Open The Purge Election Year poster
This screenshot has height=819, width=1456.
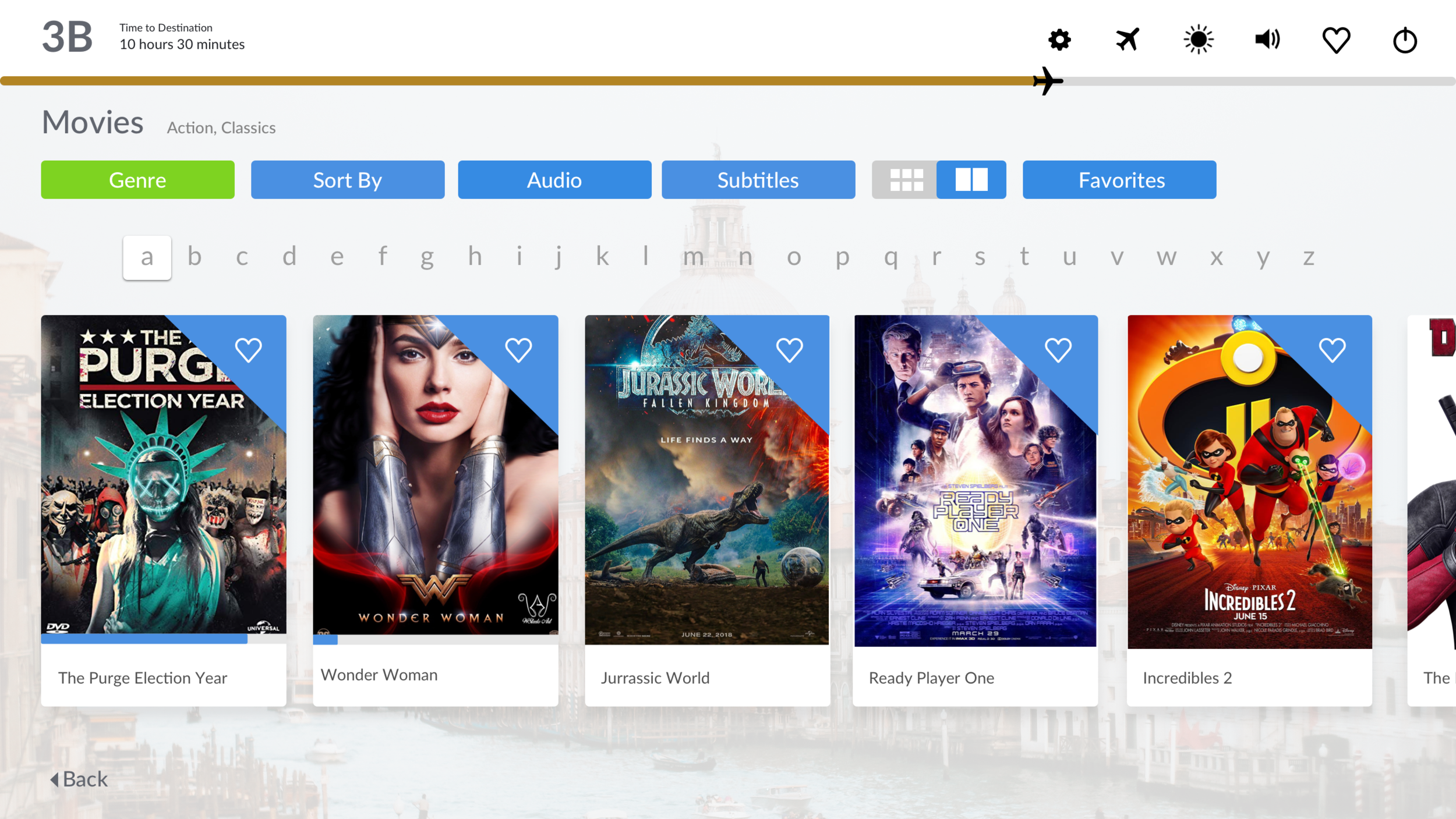click(x=164, y=474)
